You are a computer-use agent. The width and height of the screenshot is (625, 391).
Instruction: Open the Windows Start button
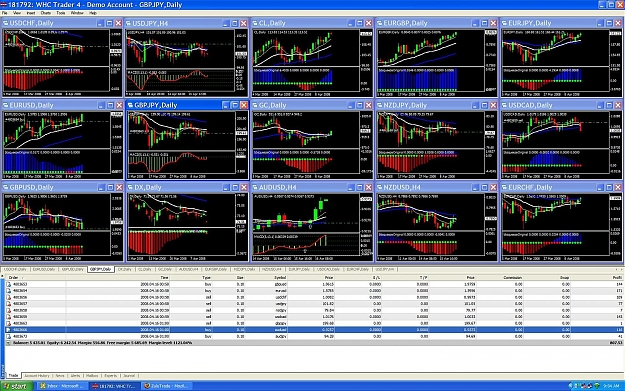(16, 386)
